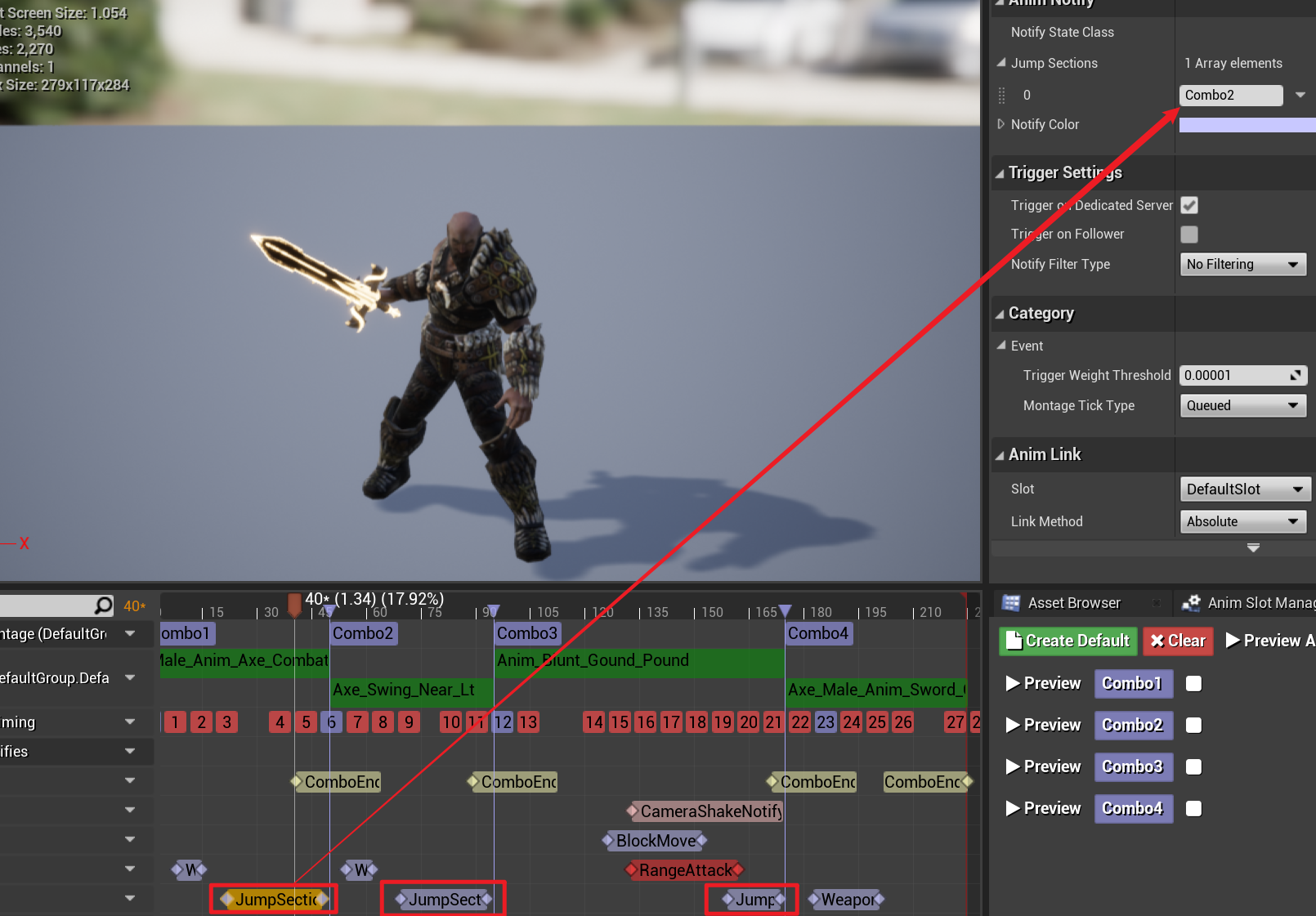Open the Notifies track dropdown arrow
Screen dimensions: 1316x916
tap(130, 751)
